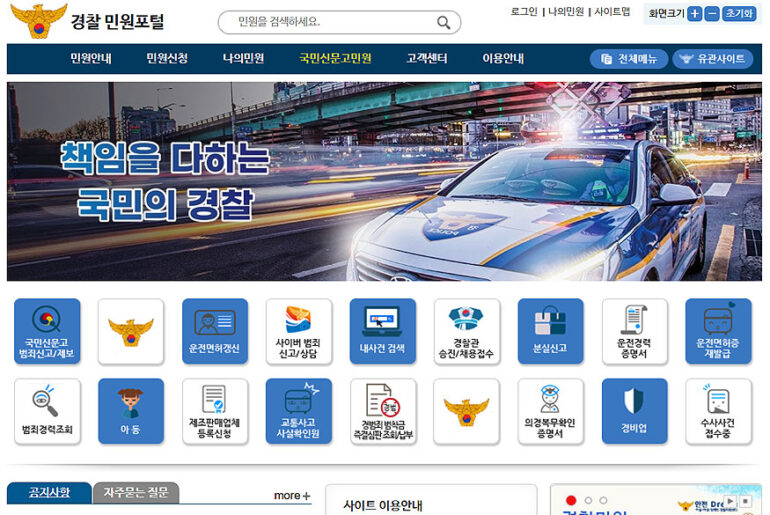The image size is (770, 515).
Task: Click the 교통사고 사실확인원 icon
Action: 298,411
